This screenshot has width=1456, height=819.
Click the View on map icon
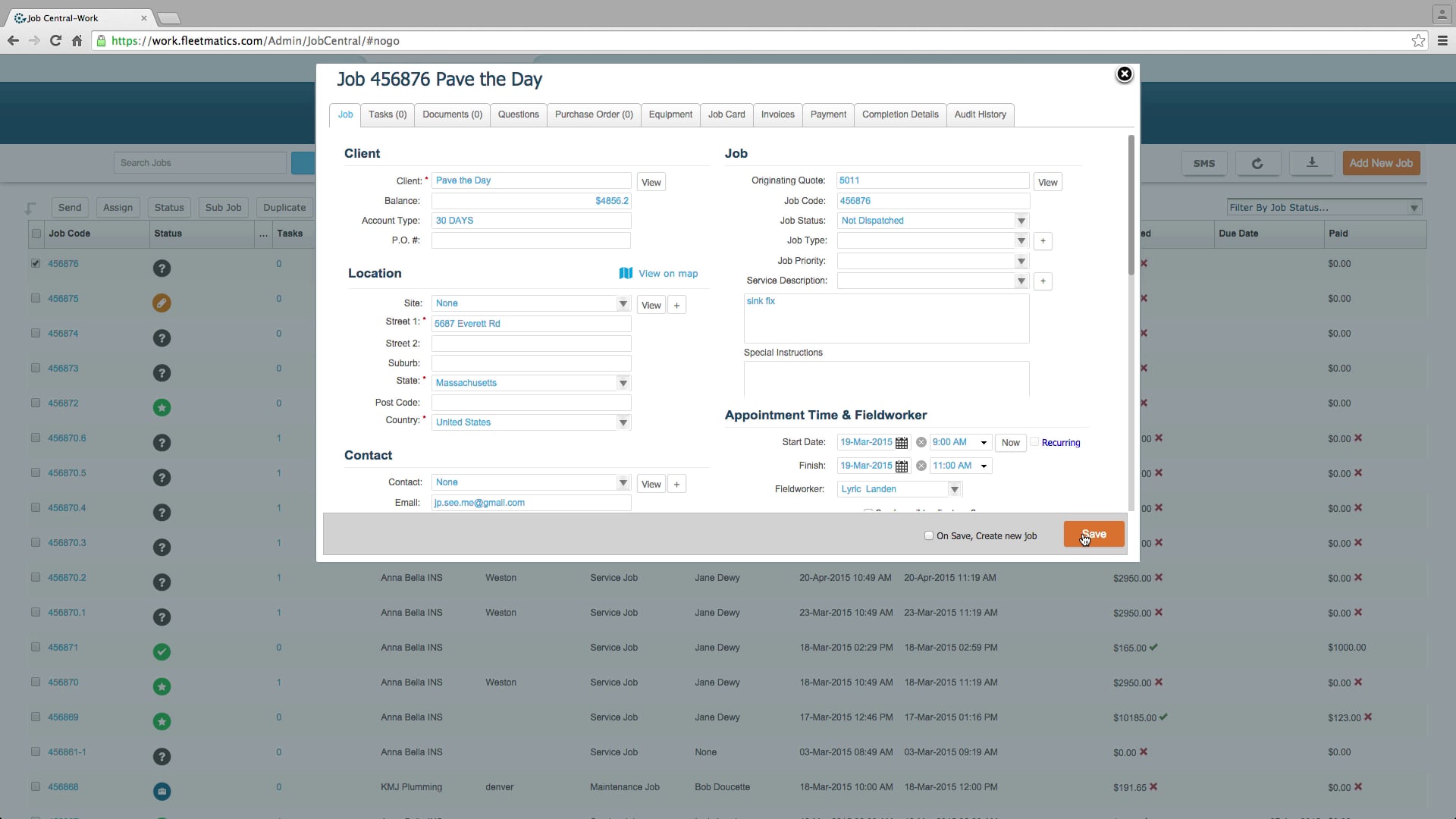coord(626,274)
